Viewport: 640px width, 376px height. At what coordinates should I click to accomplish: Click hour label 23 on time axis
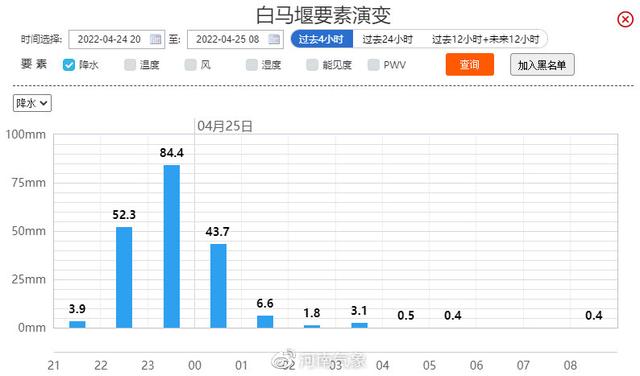click(148, 365)
